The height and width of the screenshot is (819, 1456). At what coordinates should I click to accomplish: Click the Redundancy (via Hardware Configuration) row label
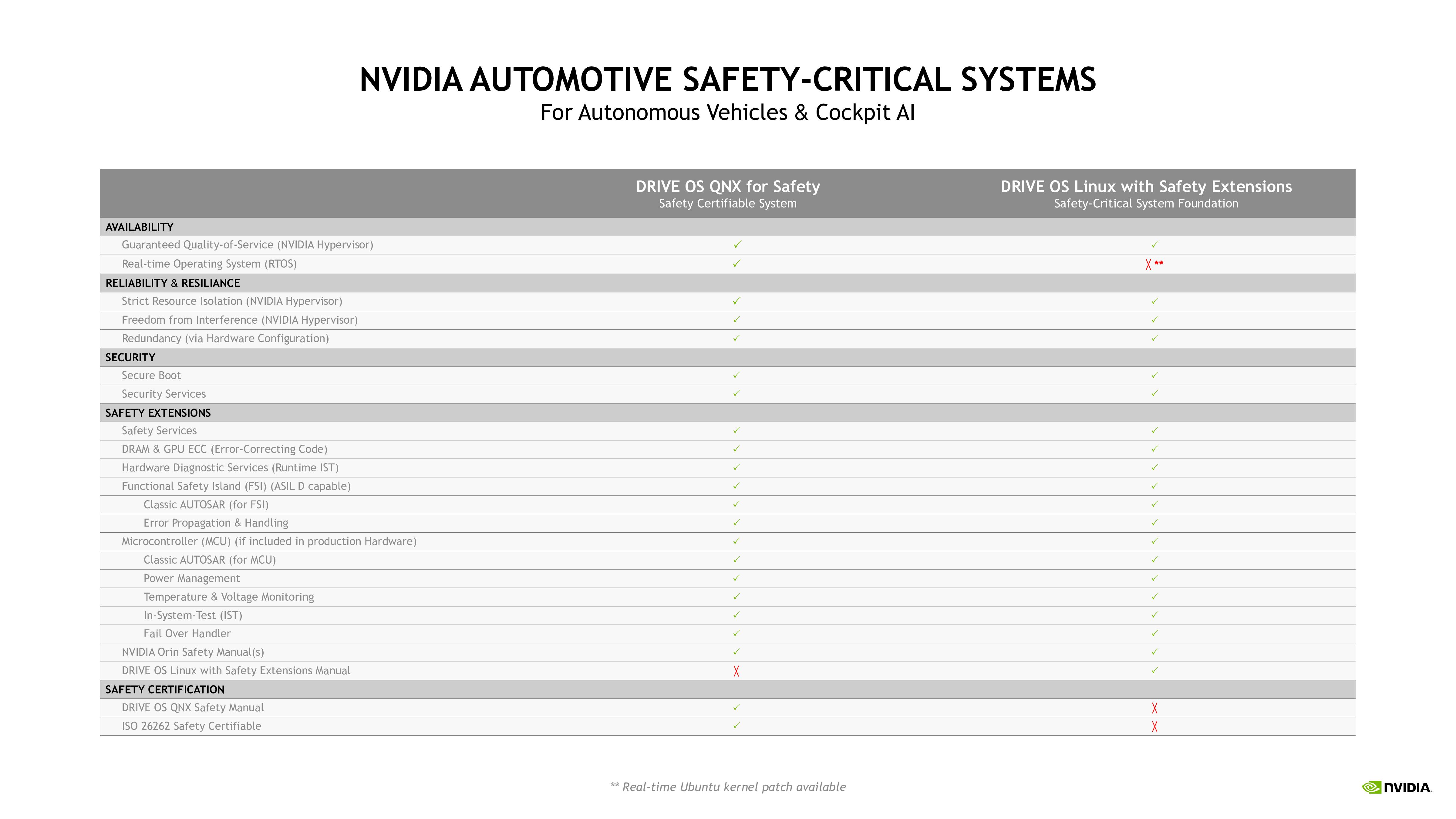tap(225, 339)
